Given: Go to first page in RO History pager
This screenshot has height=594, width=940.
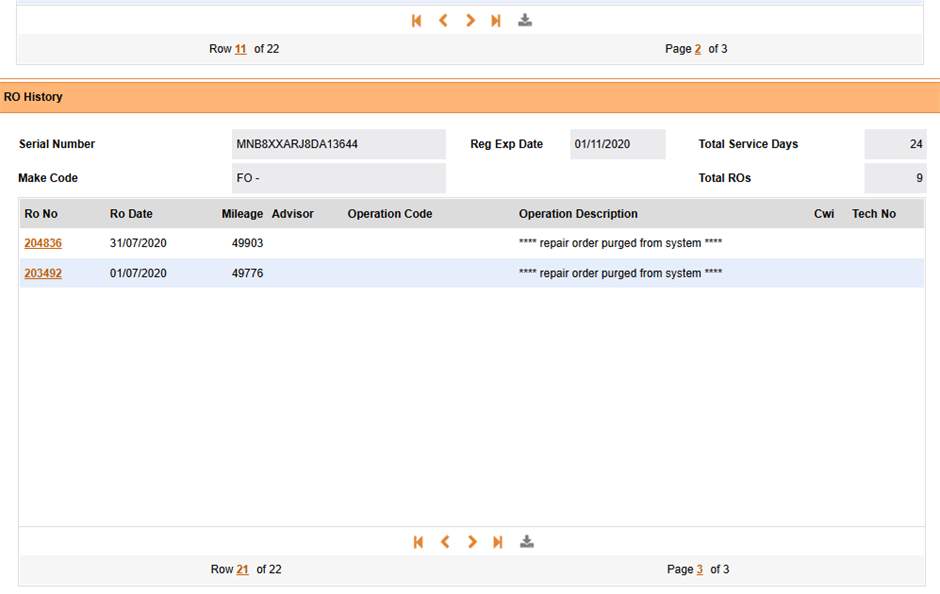Looking at the screenshot, I should click(x=418, y=542).
